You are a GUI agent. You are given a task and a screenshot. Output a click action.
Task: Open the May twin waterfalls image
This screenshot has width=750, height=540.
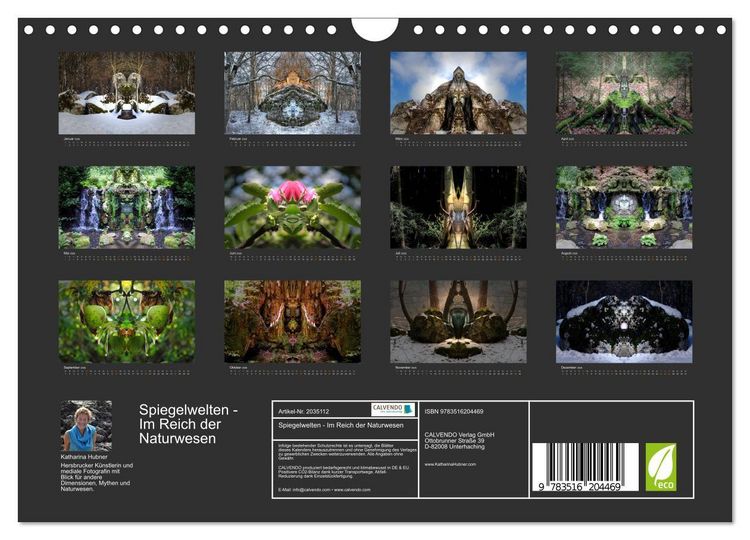coord(127,207)
